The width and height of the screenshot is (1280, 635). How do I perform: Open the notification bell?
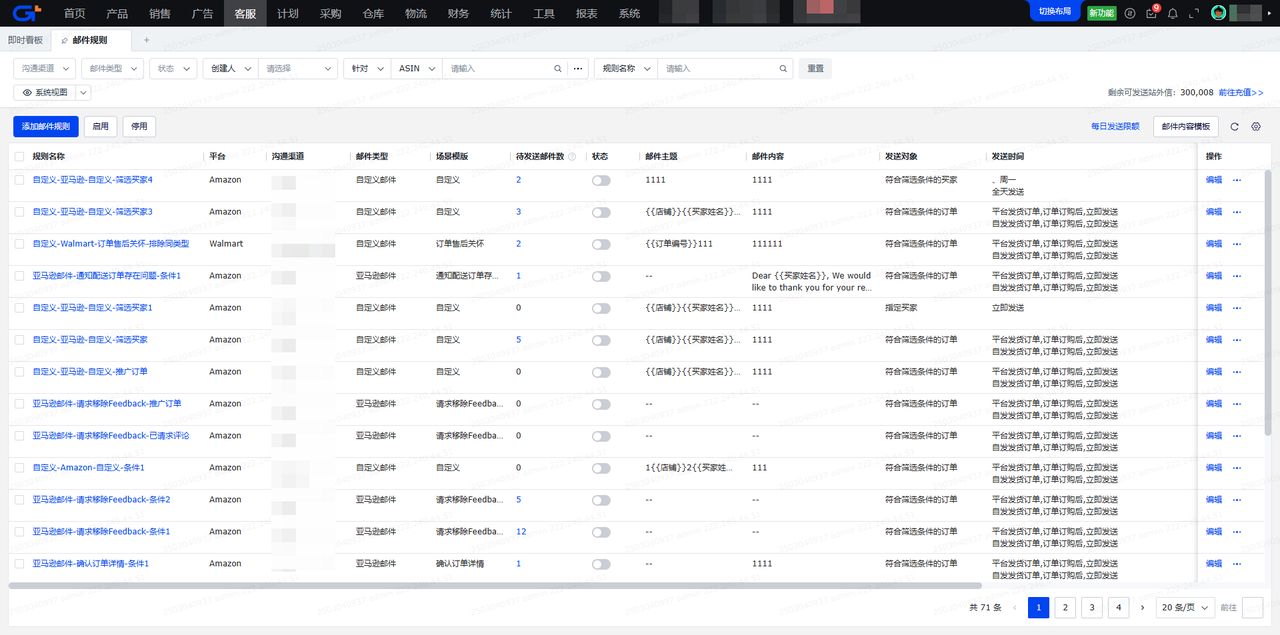pos(1173,13)
